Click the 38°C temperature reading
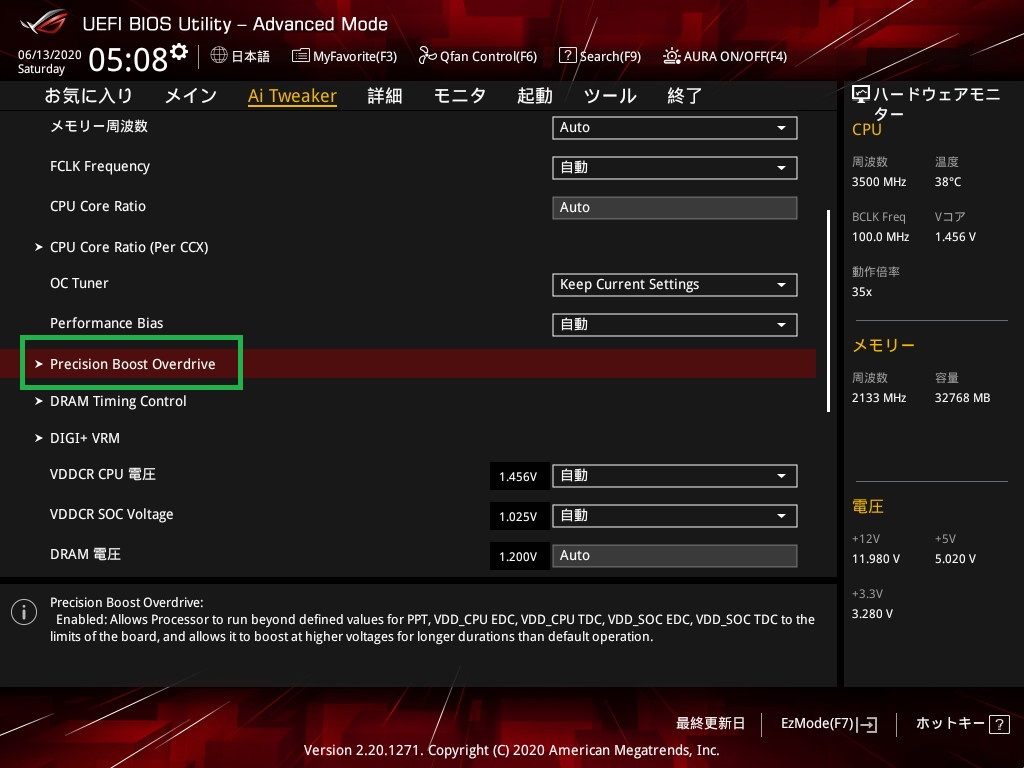This screenshot has height=768, width=1024. coord(948,182)
